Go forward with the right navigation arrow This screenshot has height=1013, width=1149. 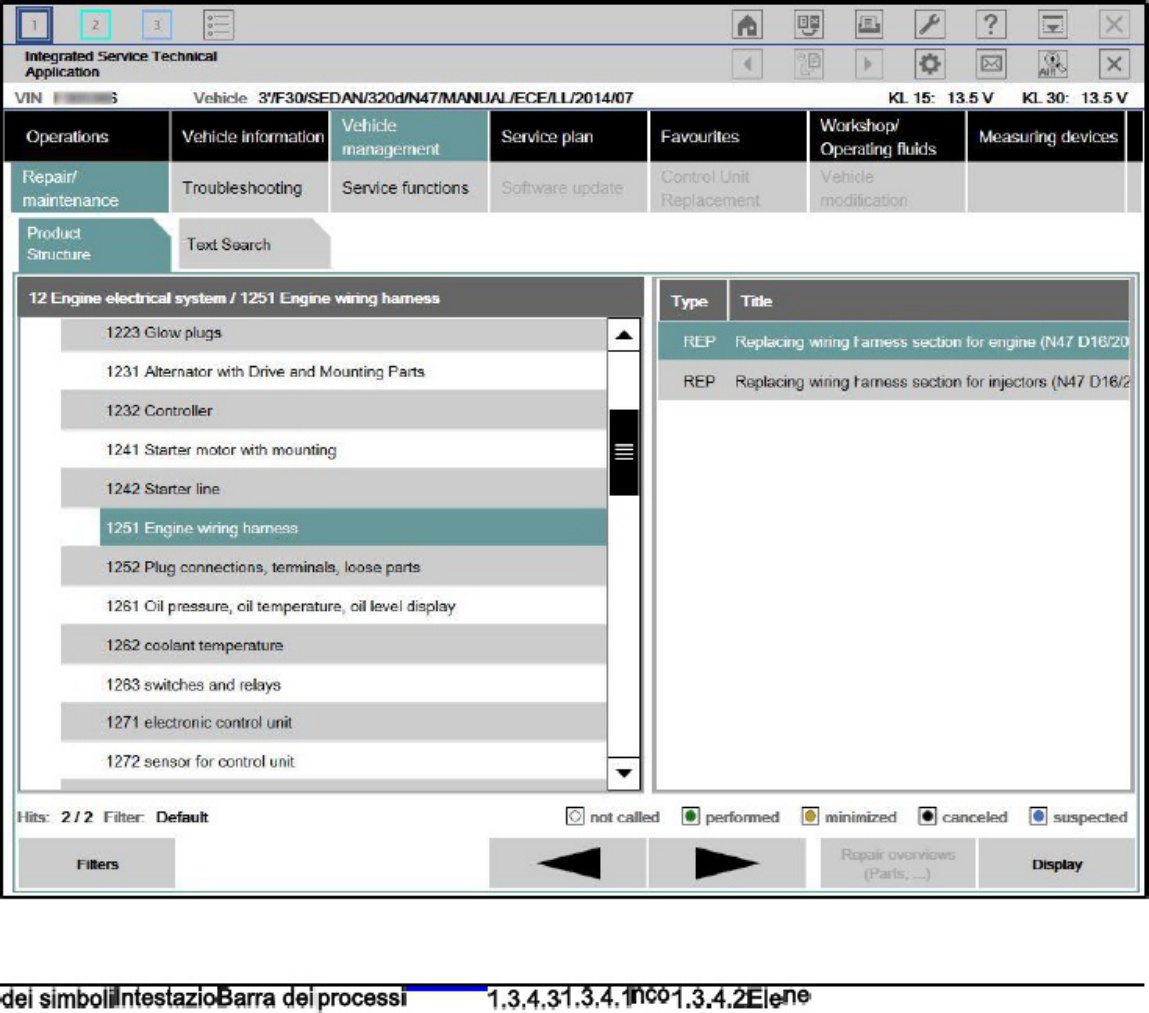point(869,65)
